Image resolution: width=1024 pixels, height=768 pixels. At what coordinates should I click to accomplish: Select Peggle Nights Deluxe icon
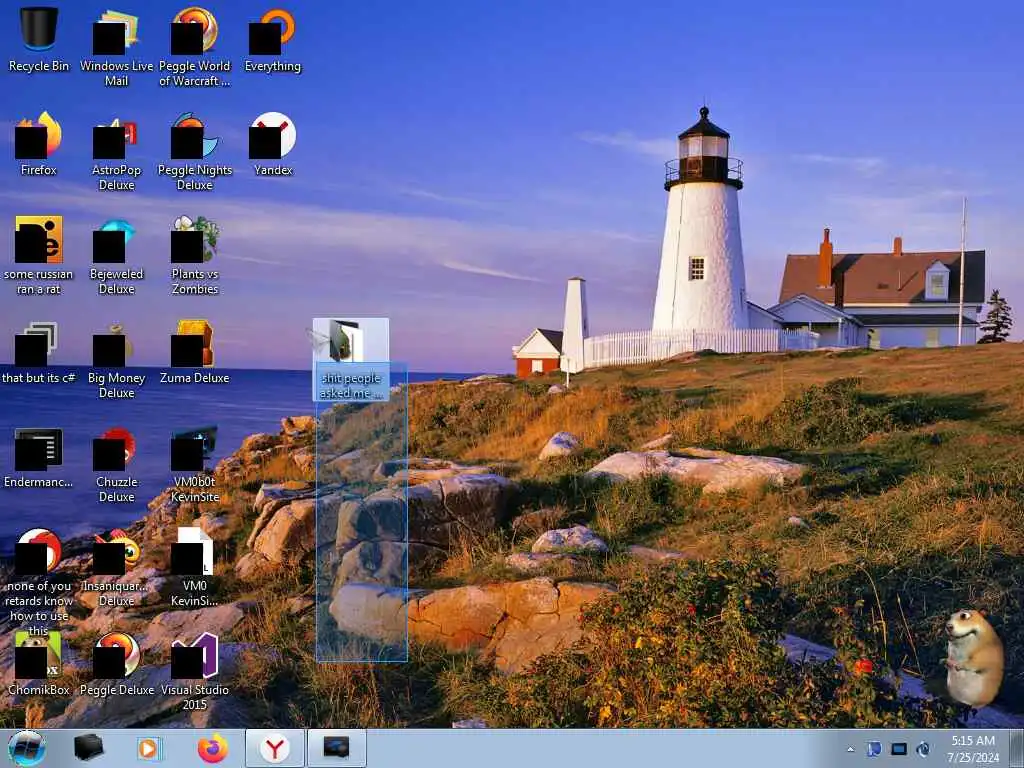195,152
